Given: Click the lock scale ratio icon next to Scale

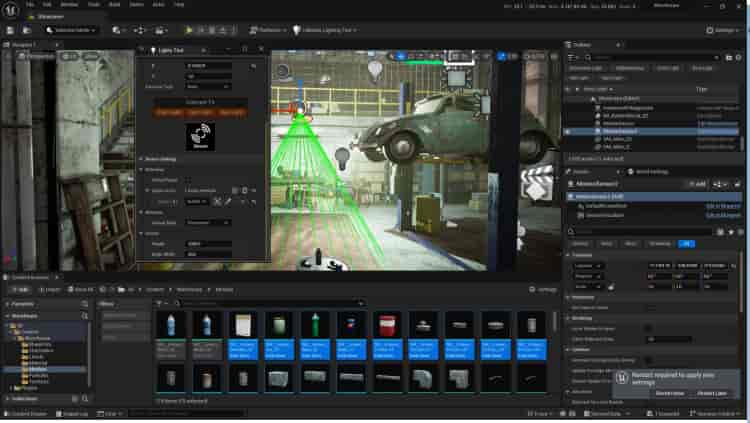Looking at the screenshot, I should [x=611, y=287].
